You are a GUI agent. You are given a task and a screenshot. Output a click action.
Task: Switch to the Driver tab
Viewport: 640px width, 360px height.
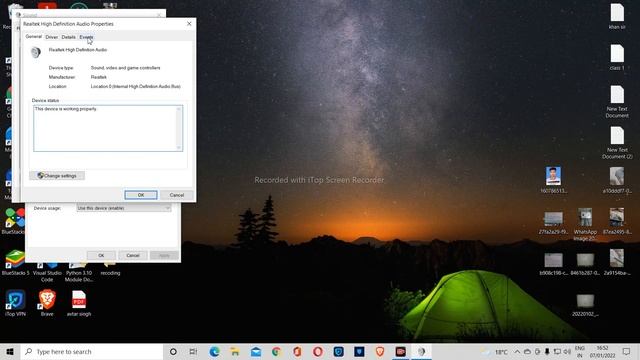pyautogui.click(x=51, y=37)
